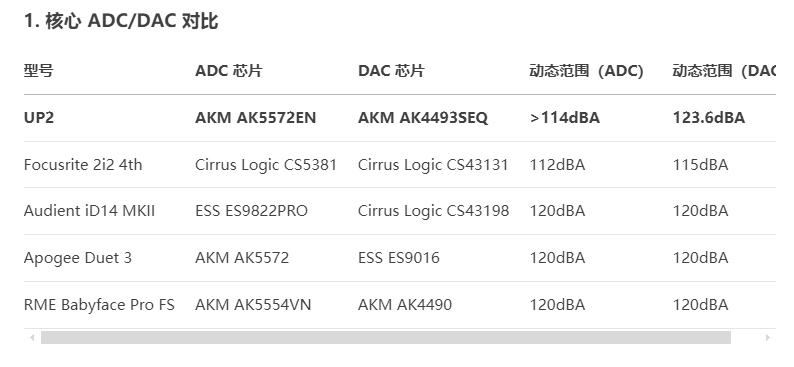Click the 动态范围 (ADC) column header
Image resolution: width=794 pixels, height=367 pixels.
click(x=586, y=71)
